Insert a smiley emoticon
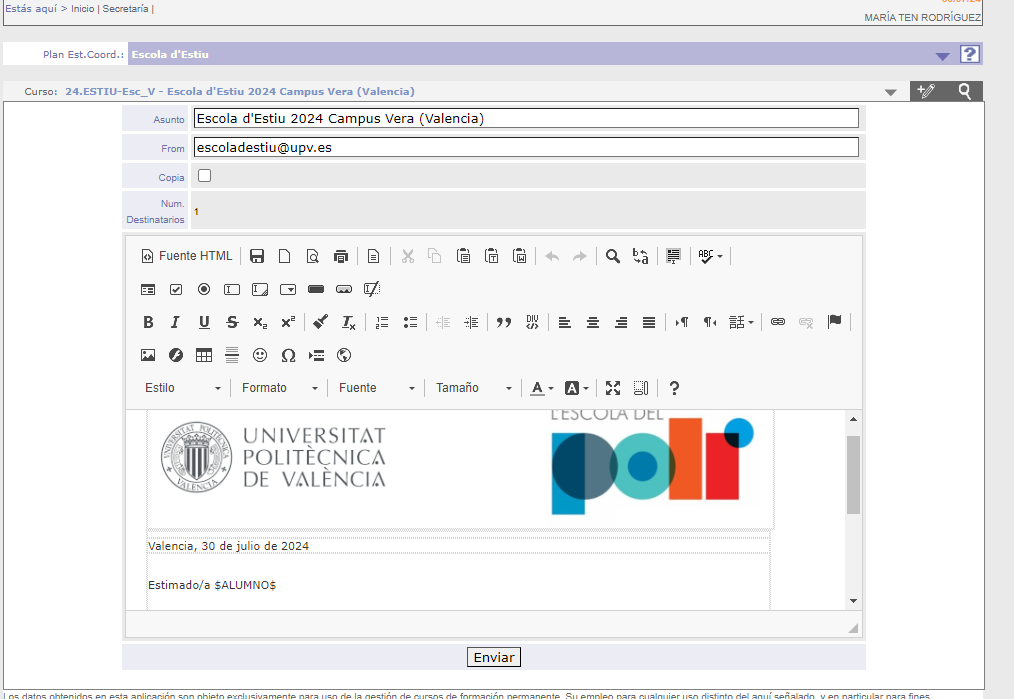 tap(260, 355)
